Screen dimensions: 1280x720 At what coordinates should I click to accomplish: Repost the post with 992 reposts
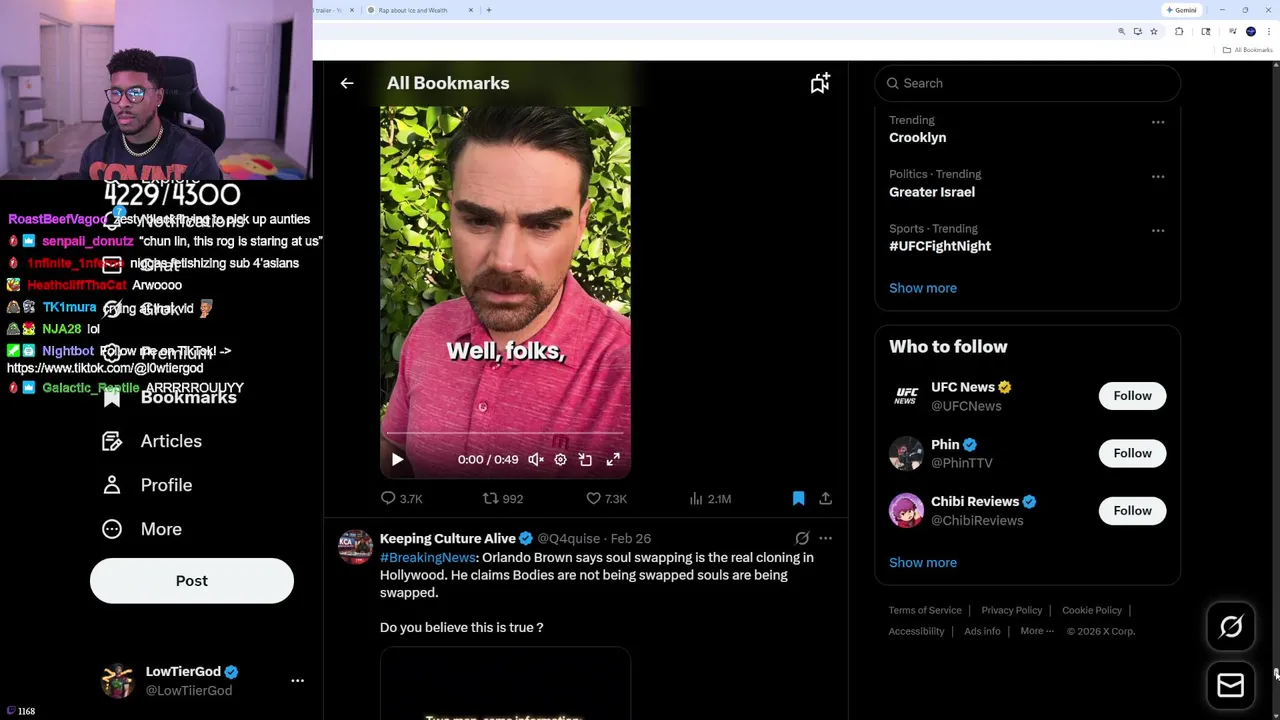coord(503,498)
